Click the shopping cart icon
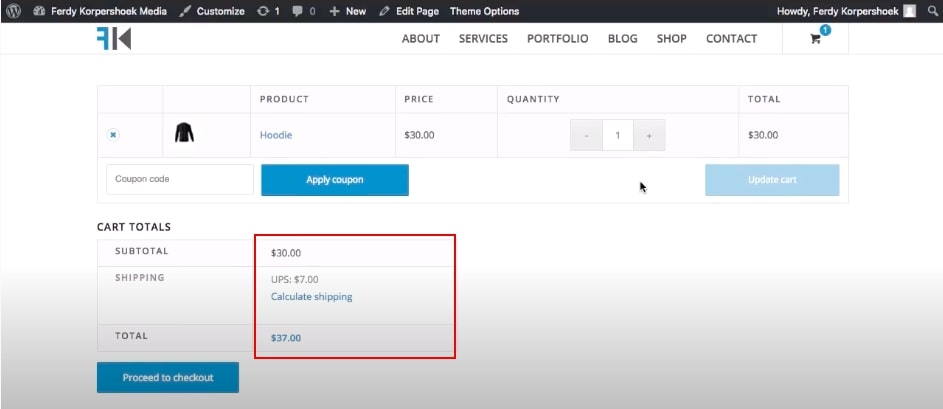The height and width of the screenshot is (409, 943). (816, 39)
